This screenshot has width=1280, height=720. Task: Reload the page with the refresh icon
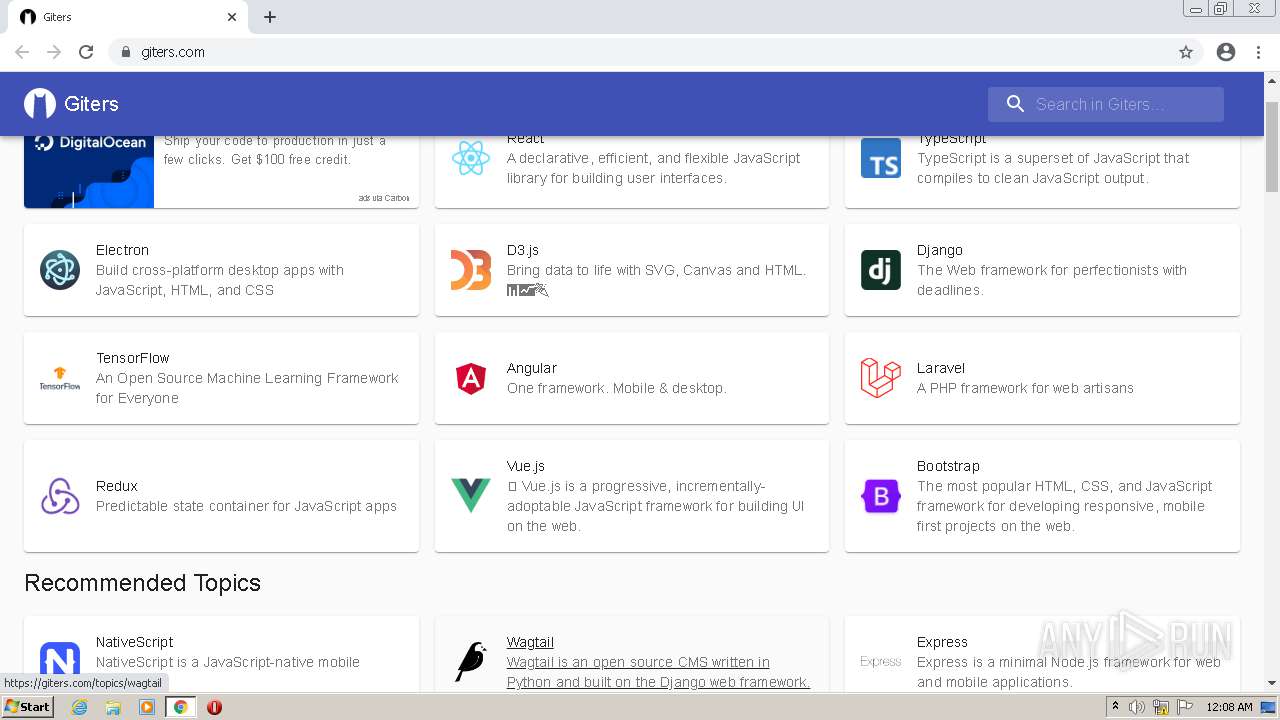click(x=86, y=52)
